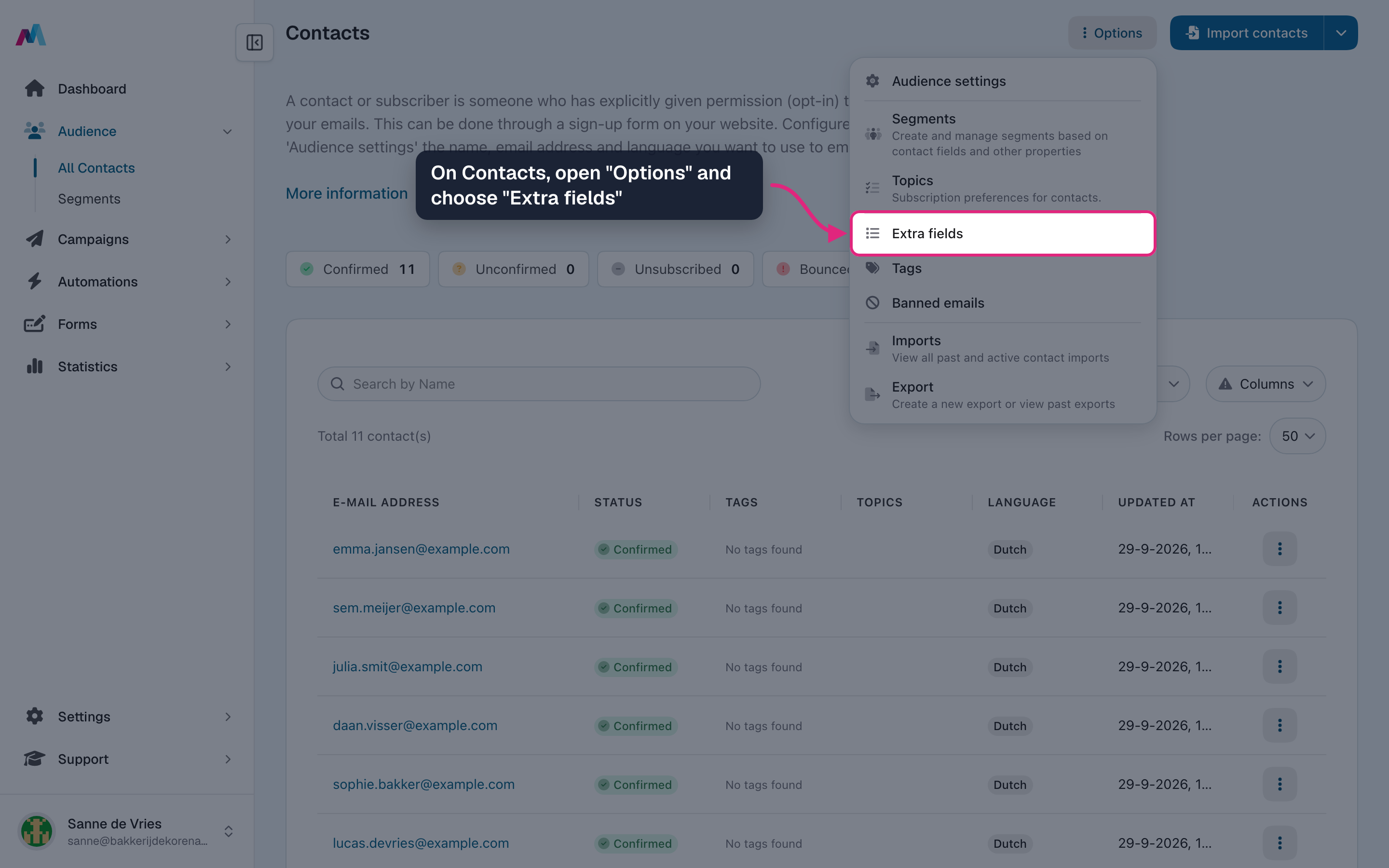Open Imports from the Options menu
Screen dimensions: 1389x868
click(1002, 349)
